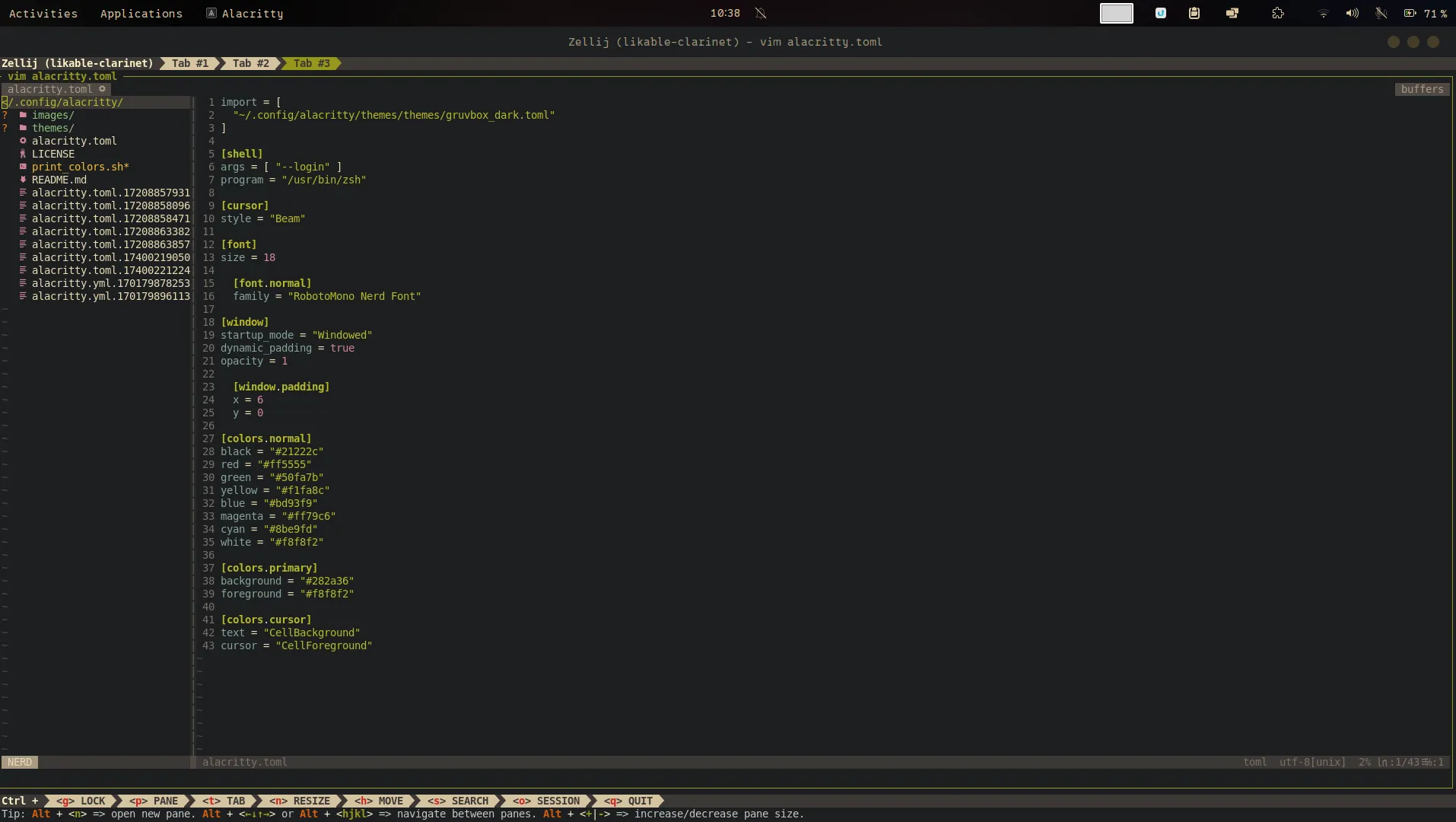Click the dynamic_padding true value
The image size is (1456, 822).
[342, 348]
